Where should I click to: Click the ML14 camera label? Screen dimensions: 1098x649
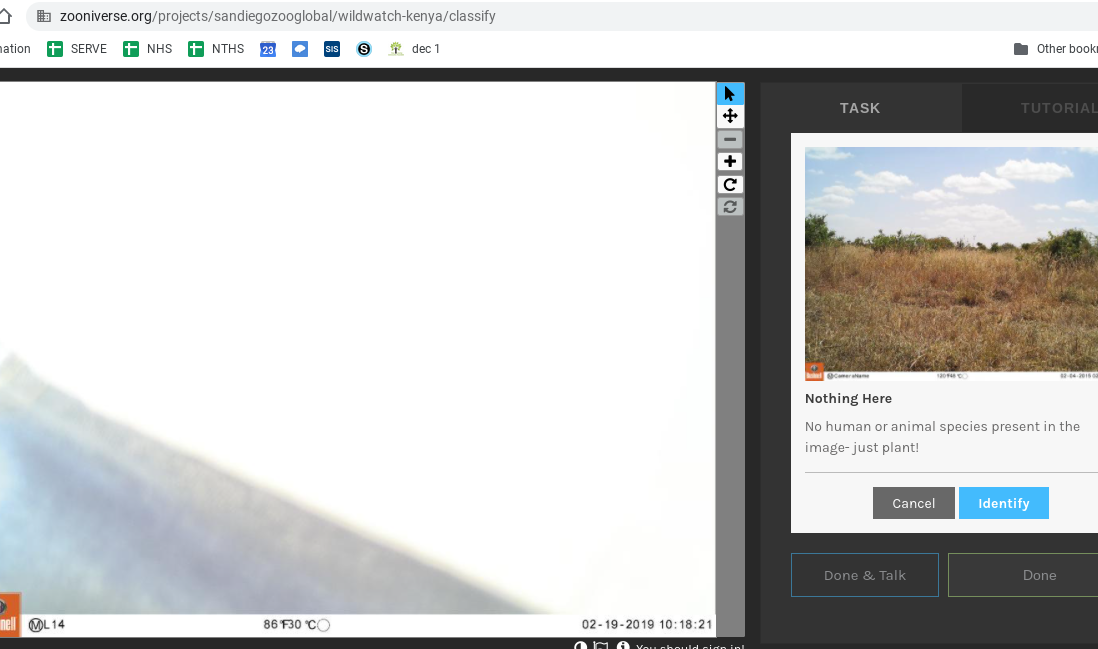[x=46, y=624]
